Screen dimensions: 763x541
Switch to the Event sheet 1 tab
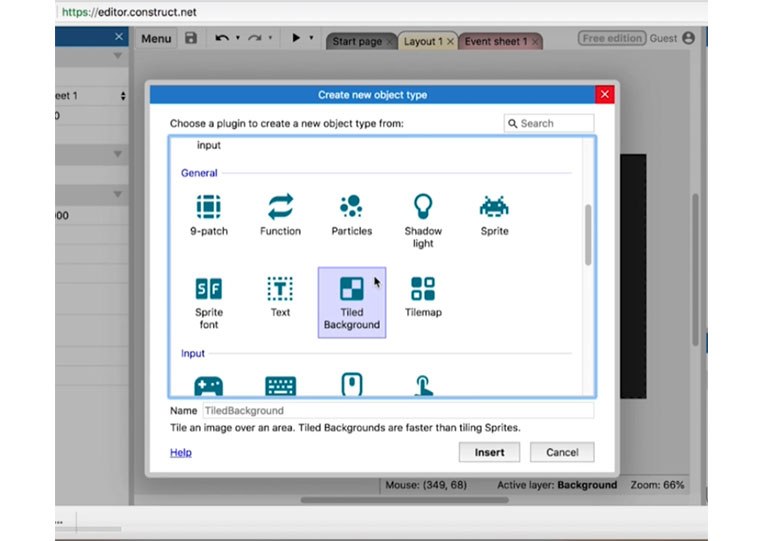pyautogui.click(x=496, y=41)
